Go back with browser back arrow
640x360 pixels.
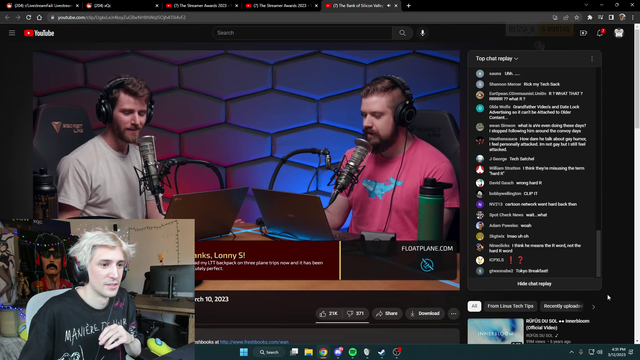coord(7,18)
